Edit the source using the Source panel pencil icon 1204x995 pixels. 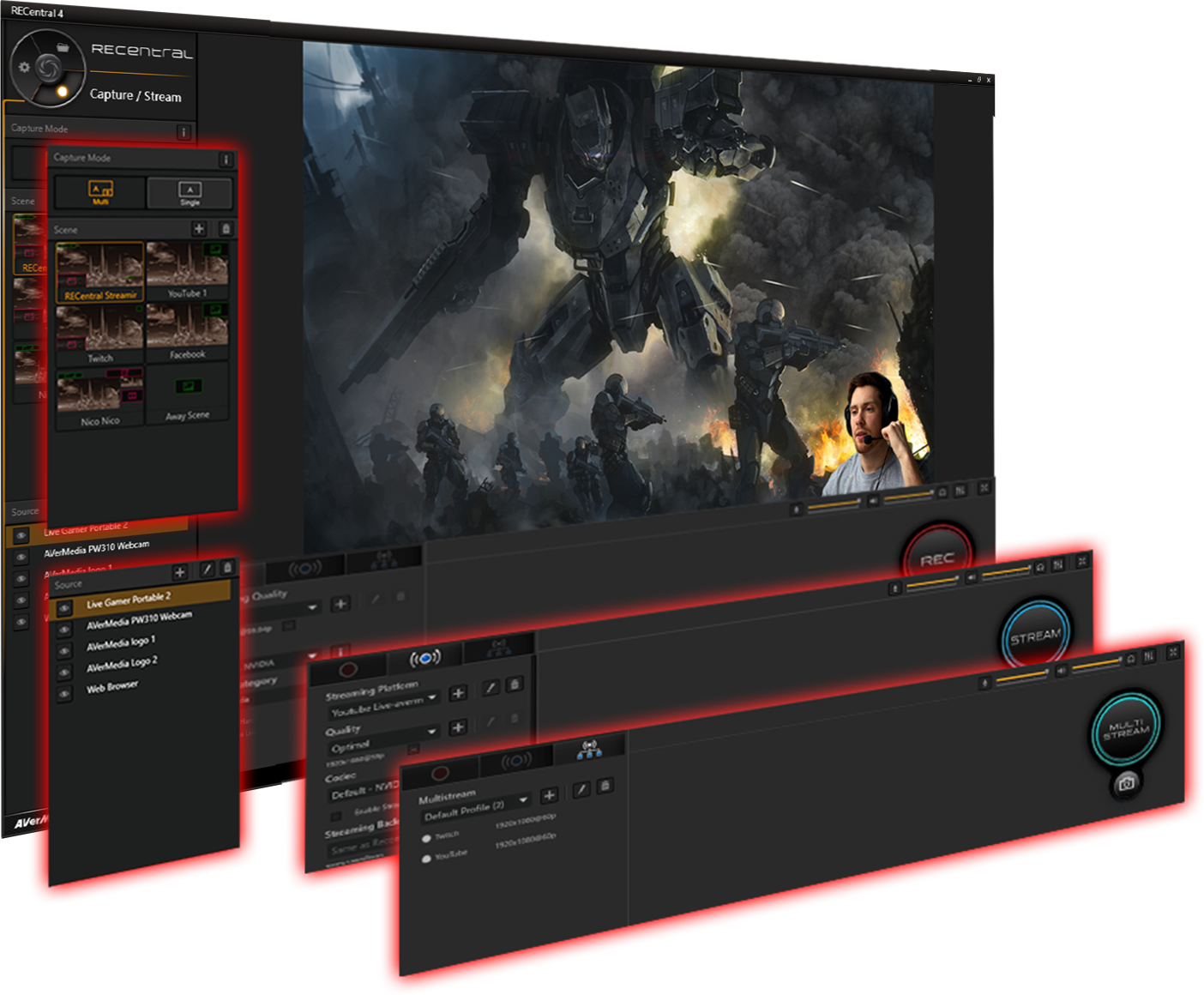[207, 569]
